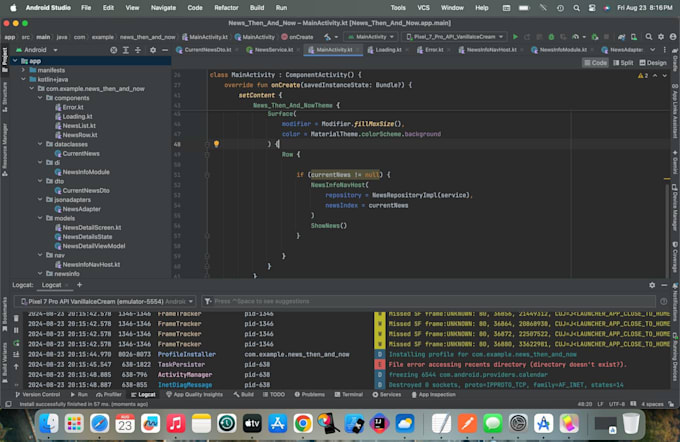The width and height of the screenshot is (680, 442).
Task: Select opened file target icon in Project panel
Action: 113,50
